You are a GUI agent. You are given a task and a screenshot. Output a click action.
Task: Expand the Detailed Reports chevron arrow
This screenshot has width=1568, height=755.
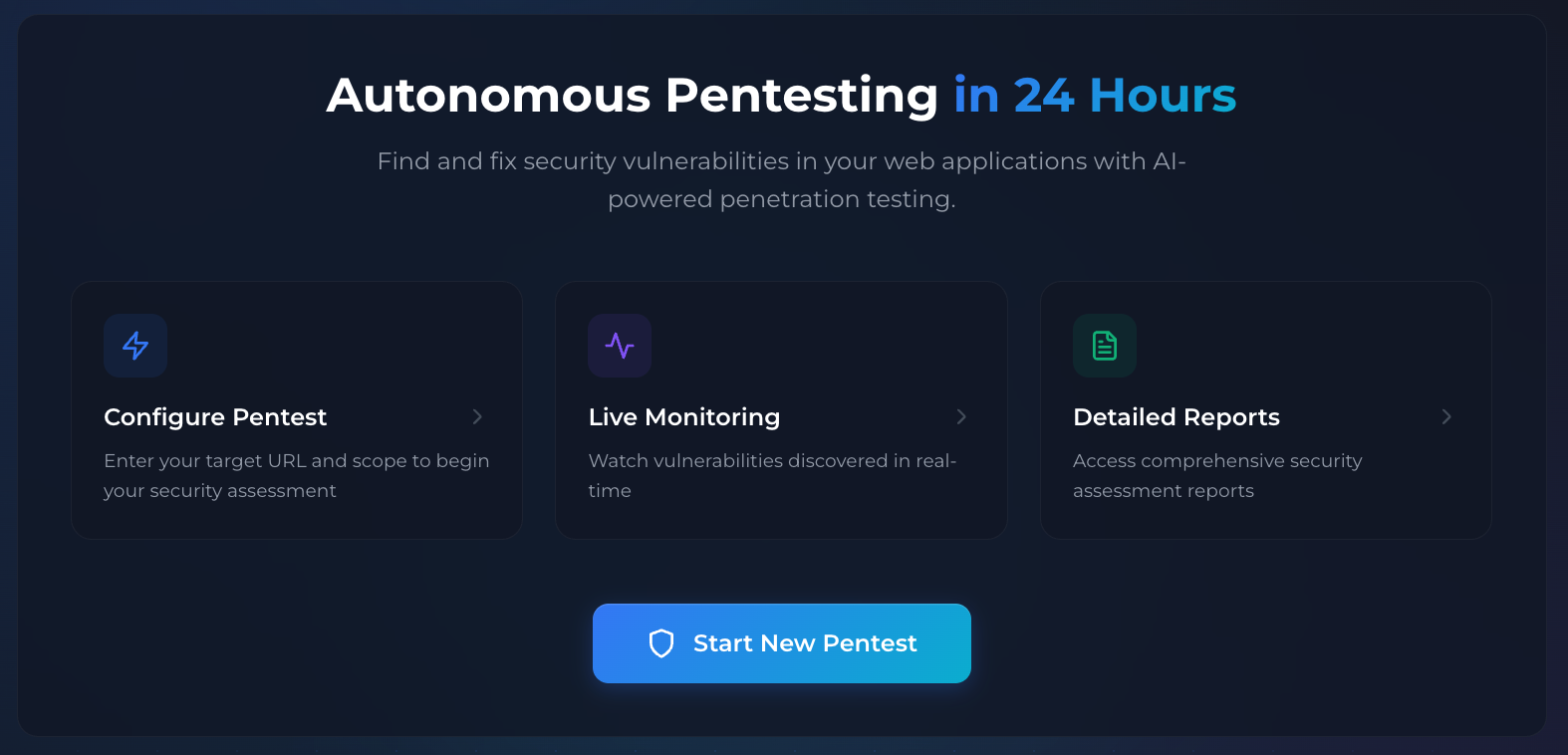click(x=1446, y=416)
